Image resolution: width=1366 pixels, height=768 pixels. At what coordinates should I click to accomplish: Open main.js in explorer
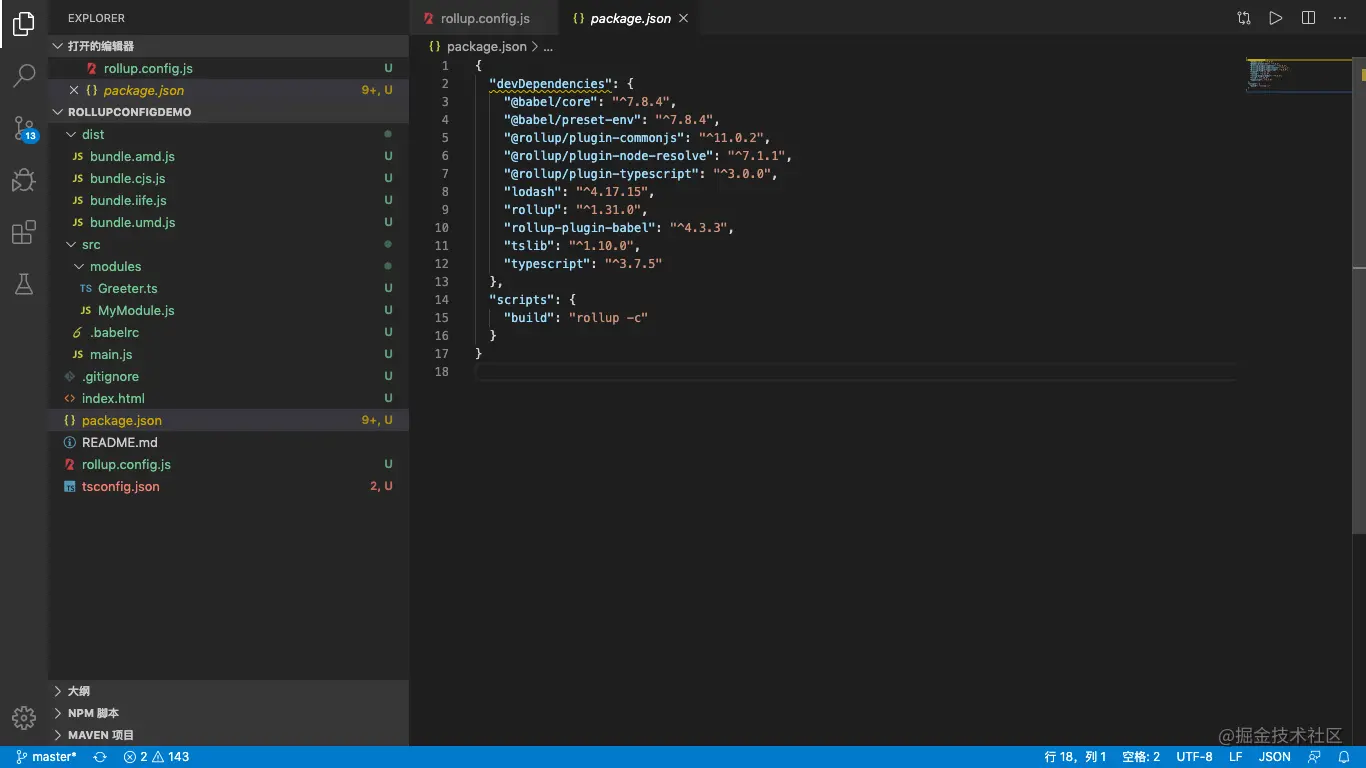[x=229, y=354]
